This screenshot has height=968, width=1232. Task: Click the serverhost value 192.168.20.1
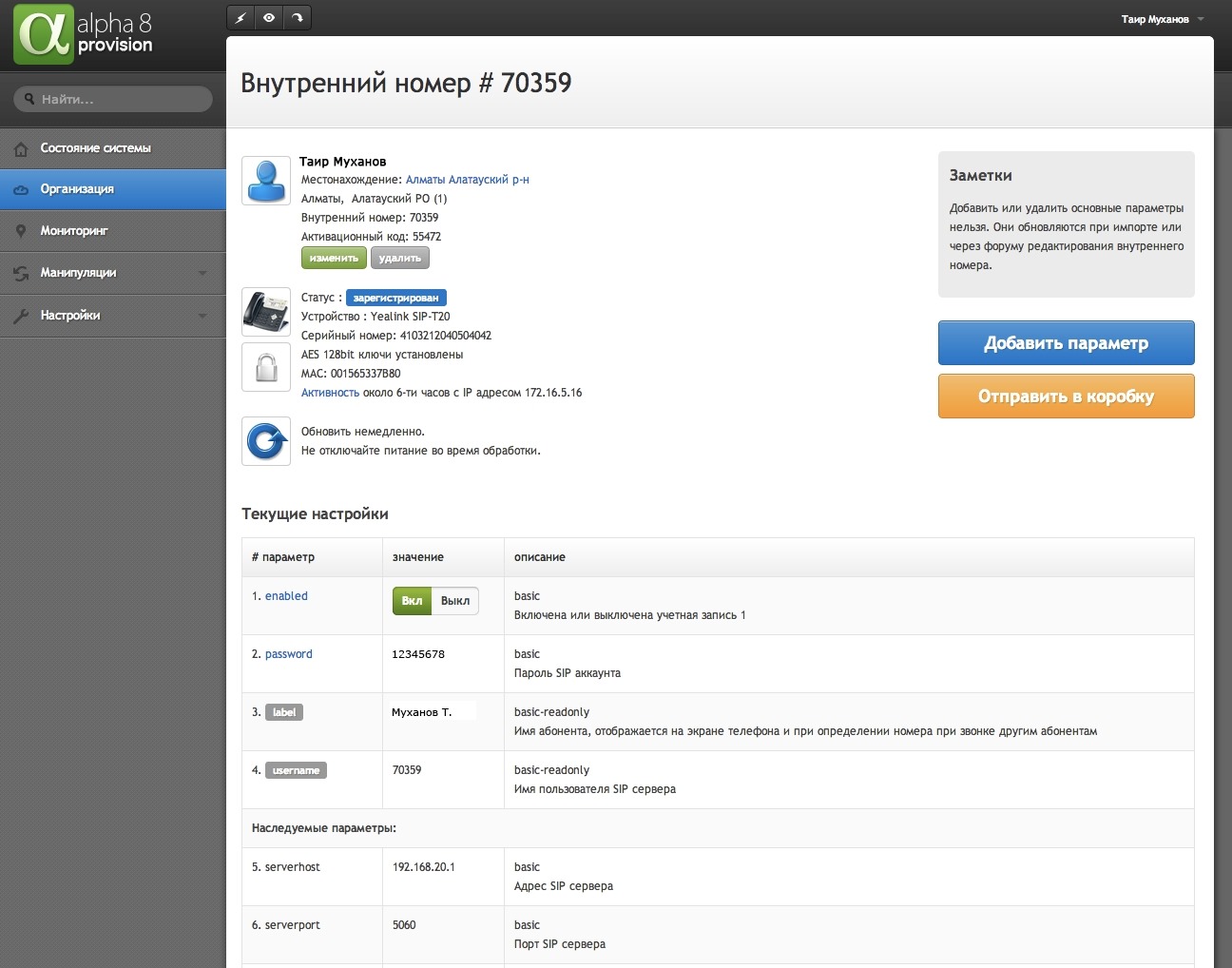click(x=424, y=867)
